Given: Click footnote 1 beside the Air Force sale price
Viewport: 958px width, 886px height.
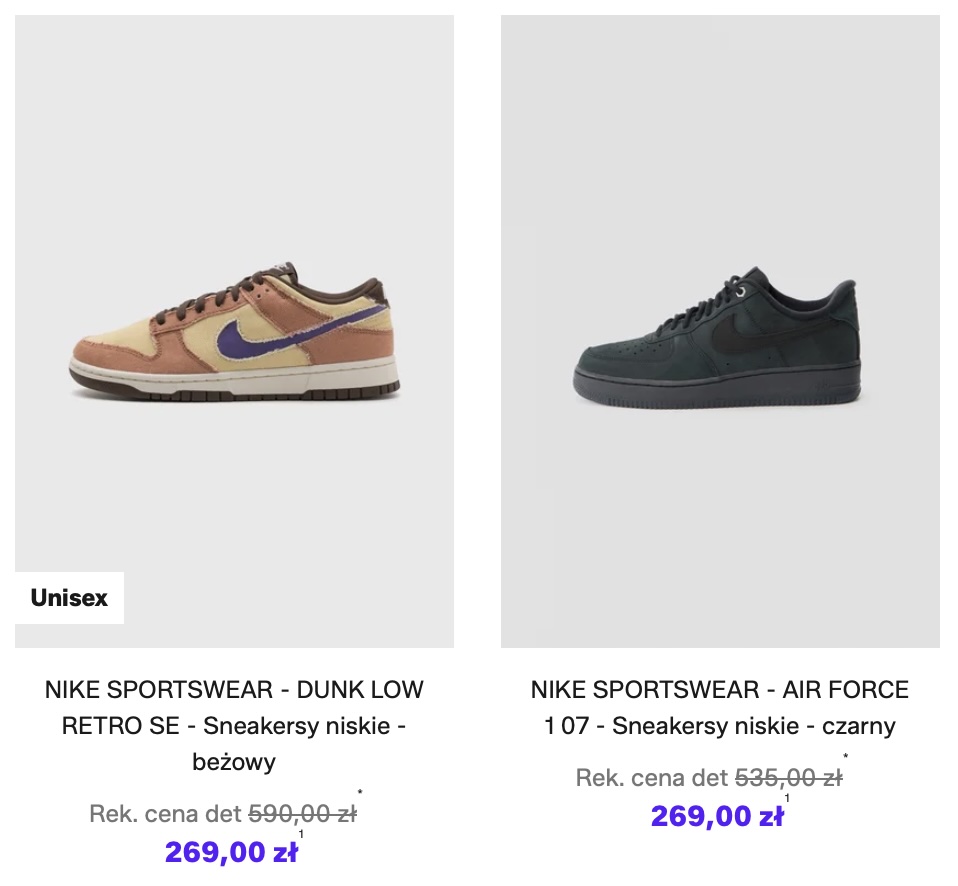Looking at the screenshot, I should pos(787,798).
